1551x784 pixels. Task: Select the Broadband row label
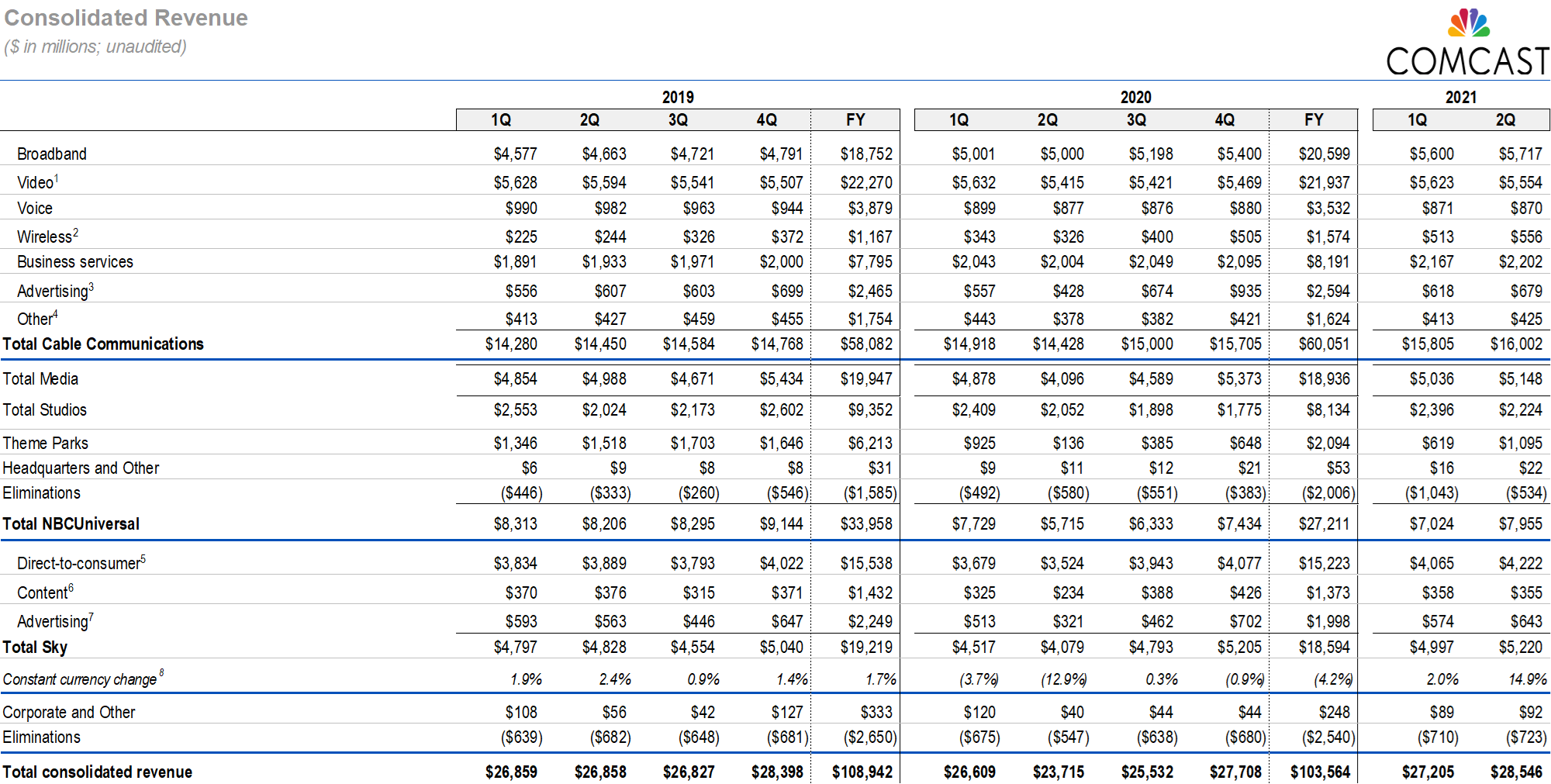point(52,154)
